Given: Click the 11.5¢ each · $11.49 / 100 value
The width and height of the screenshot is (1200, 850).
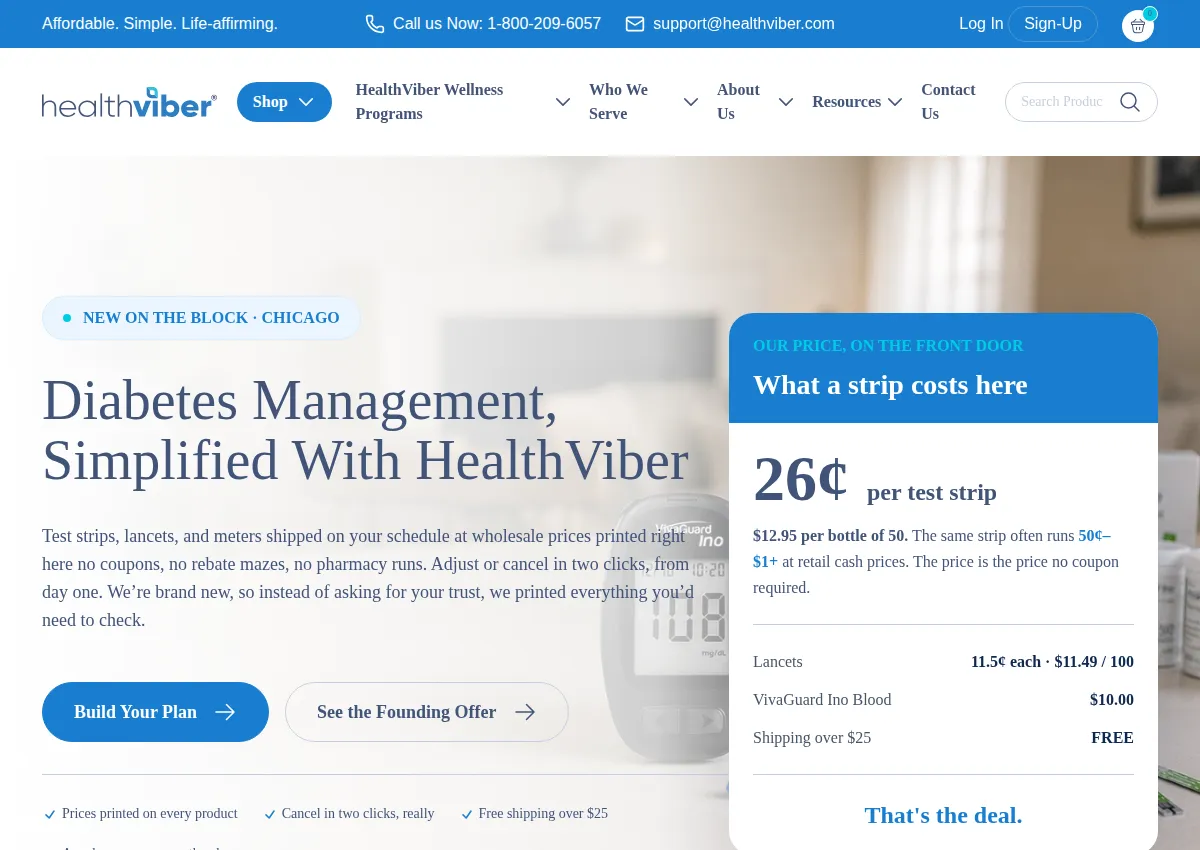Looking at the screenshot, I should (1052, 662).
